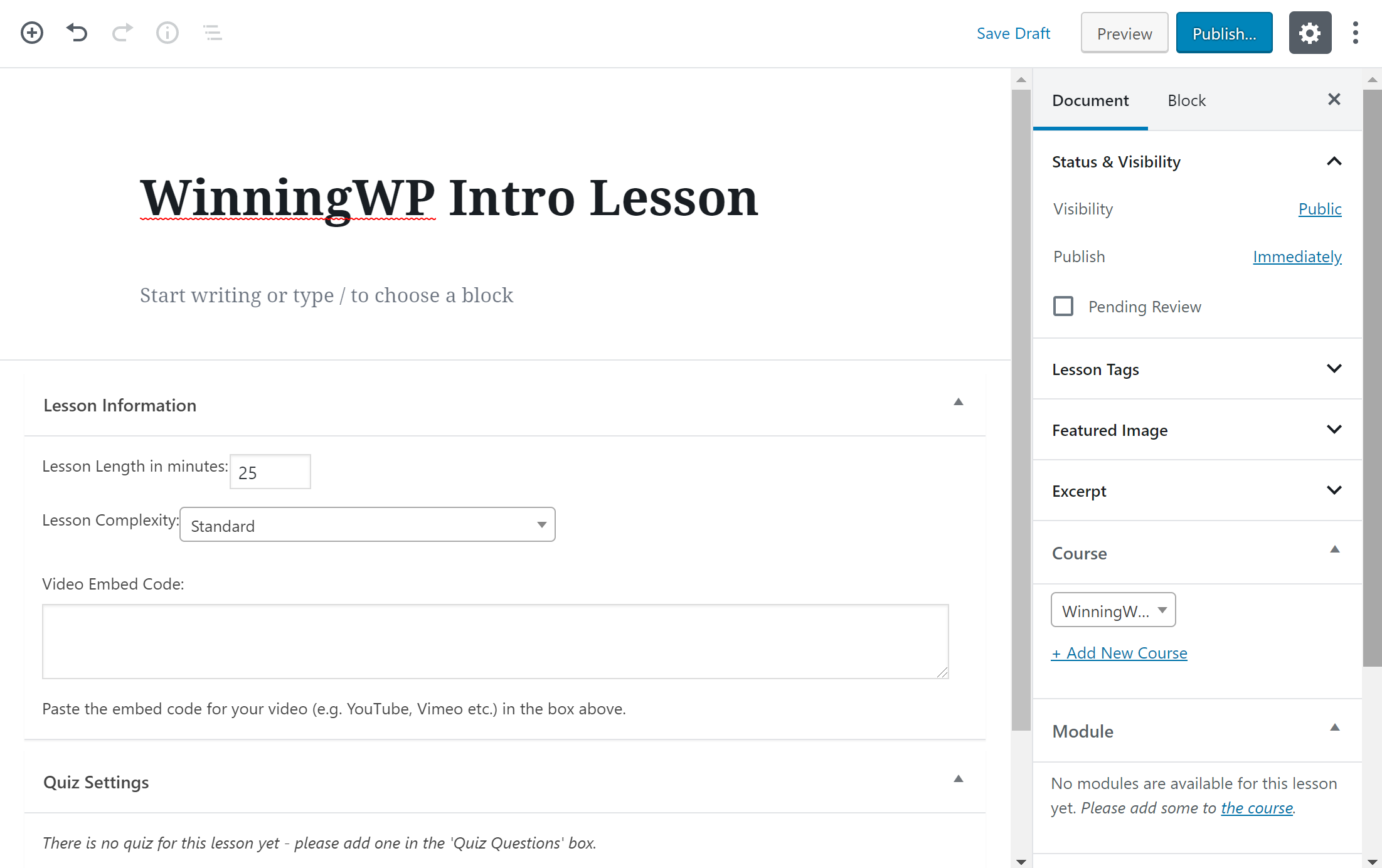Check the Pending Review checkbox

[1063, 306]
